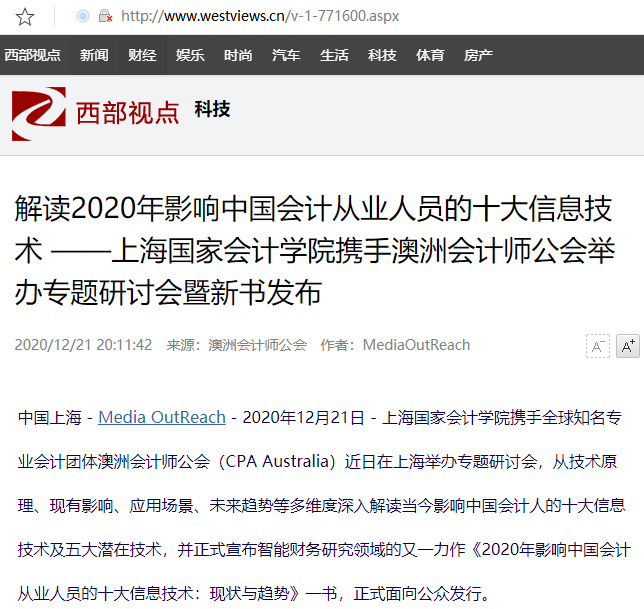
Task: Open the 科技 navigation item
Action: [x=382, y=55]
